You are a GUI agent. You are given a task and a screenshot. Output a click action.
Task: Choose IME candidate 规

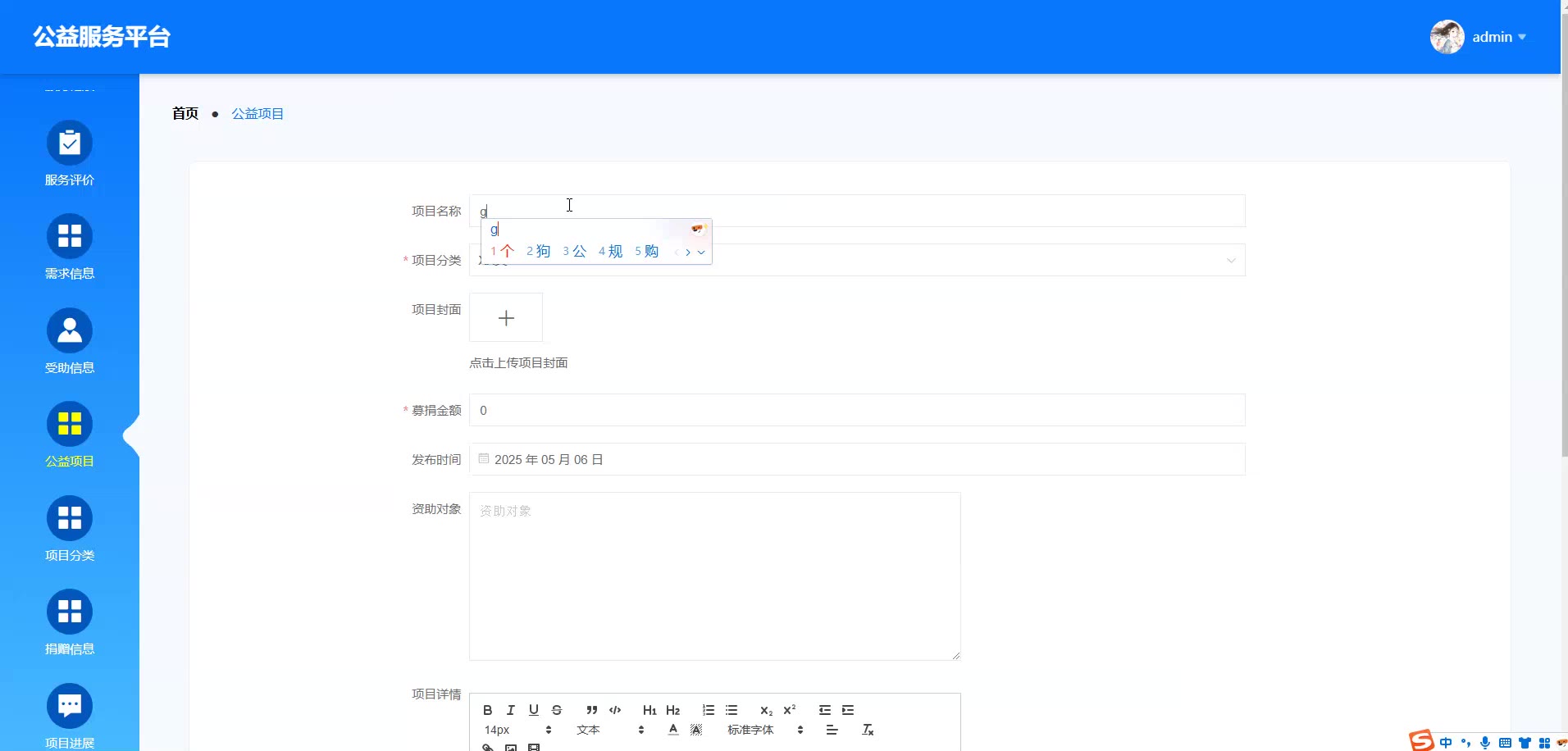pyautogui.click(x=611, y=252)
